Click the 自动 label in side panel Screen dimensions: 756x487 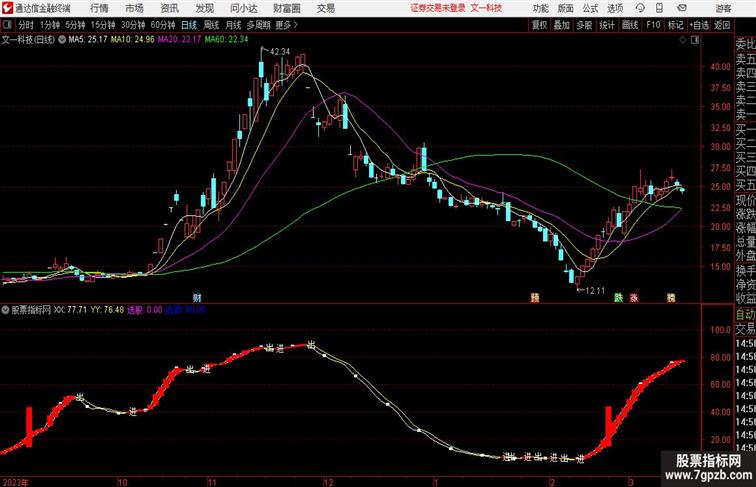745,315
